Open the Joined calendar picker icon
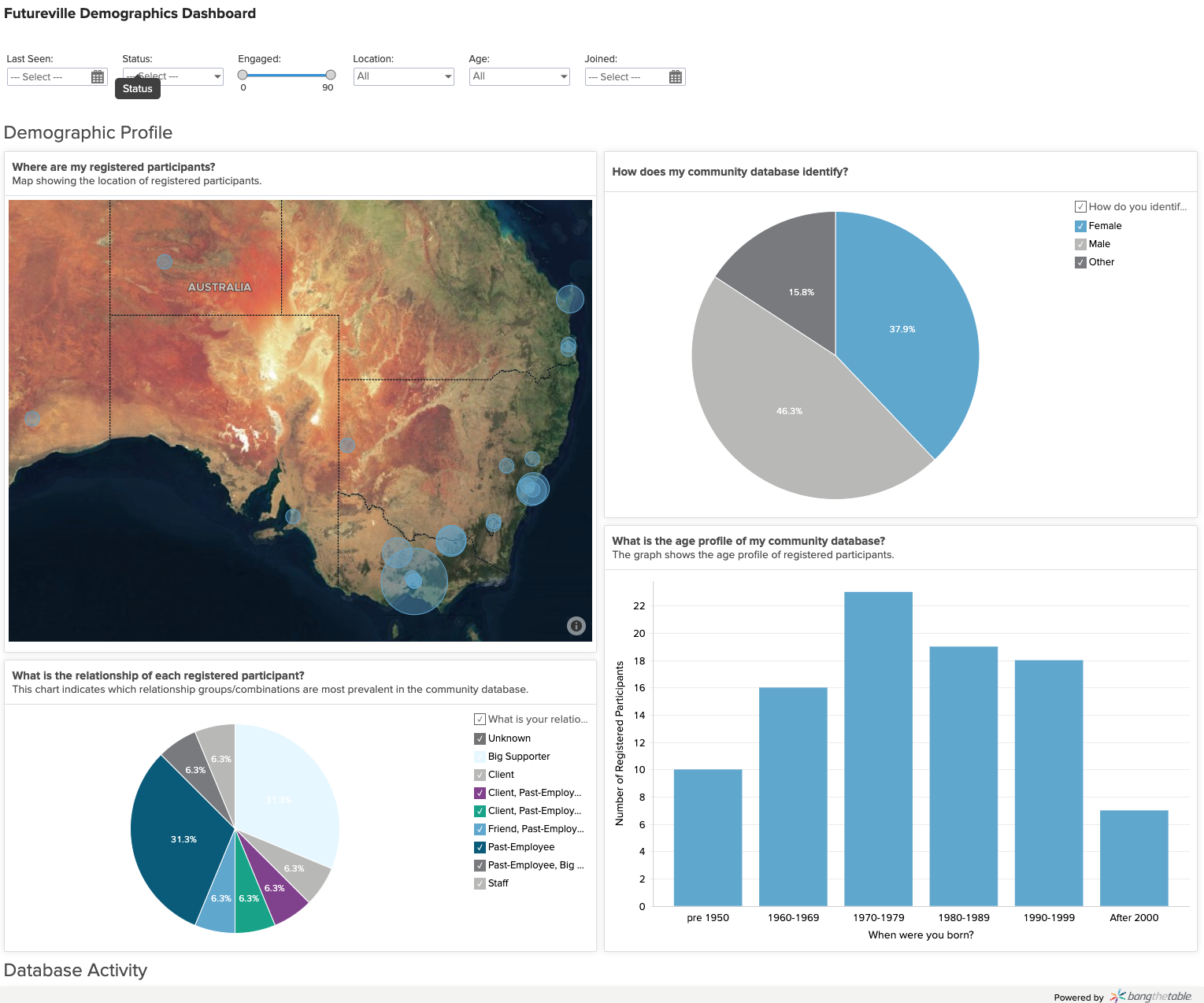Viewport: 1204px width, 1003px height. [676, 76]
